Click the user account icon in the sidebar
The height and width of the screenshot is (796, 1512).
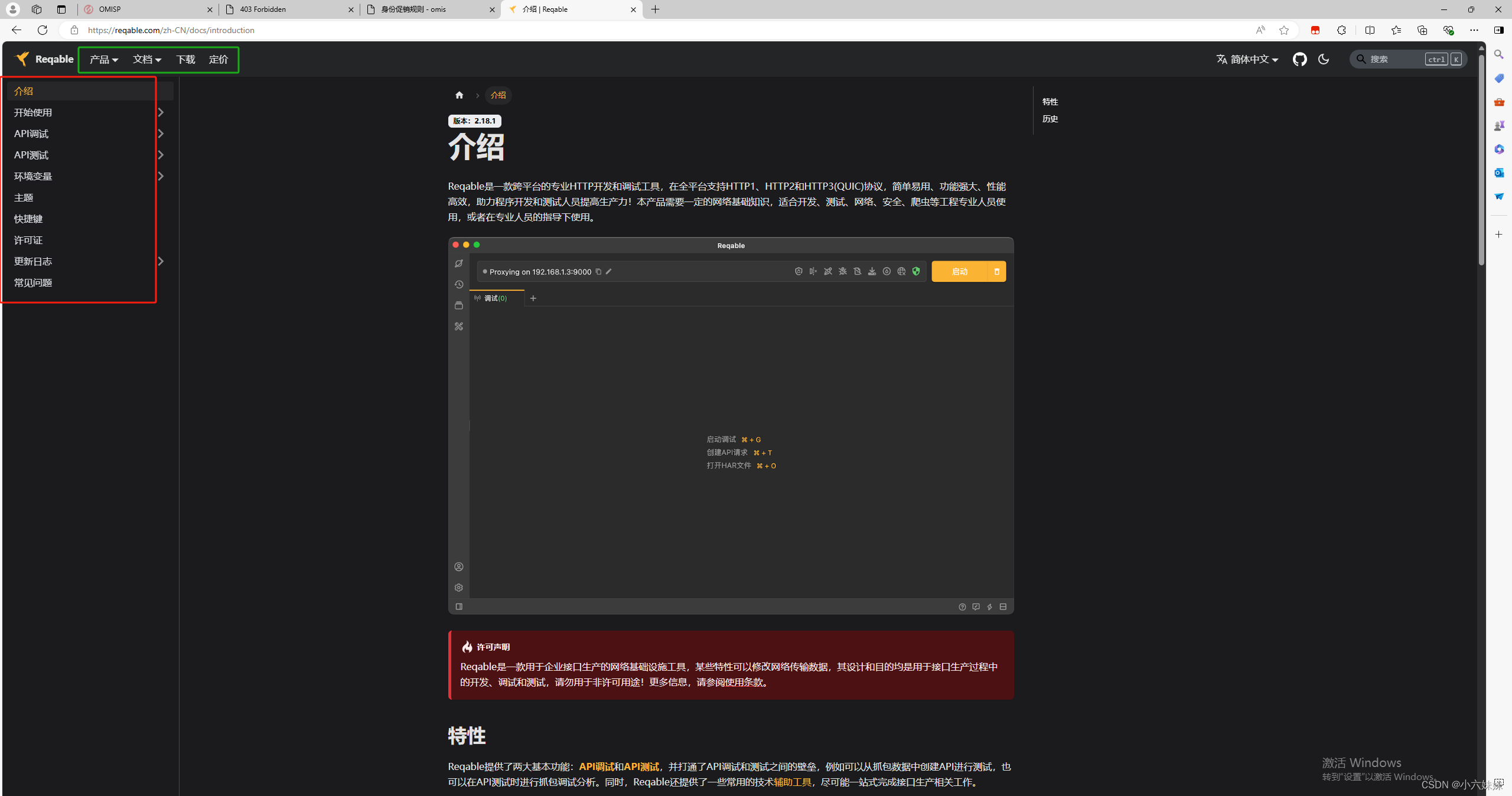(459, 566)
